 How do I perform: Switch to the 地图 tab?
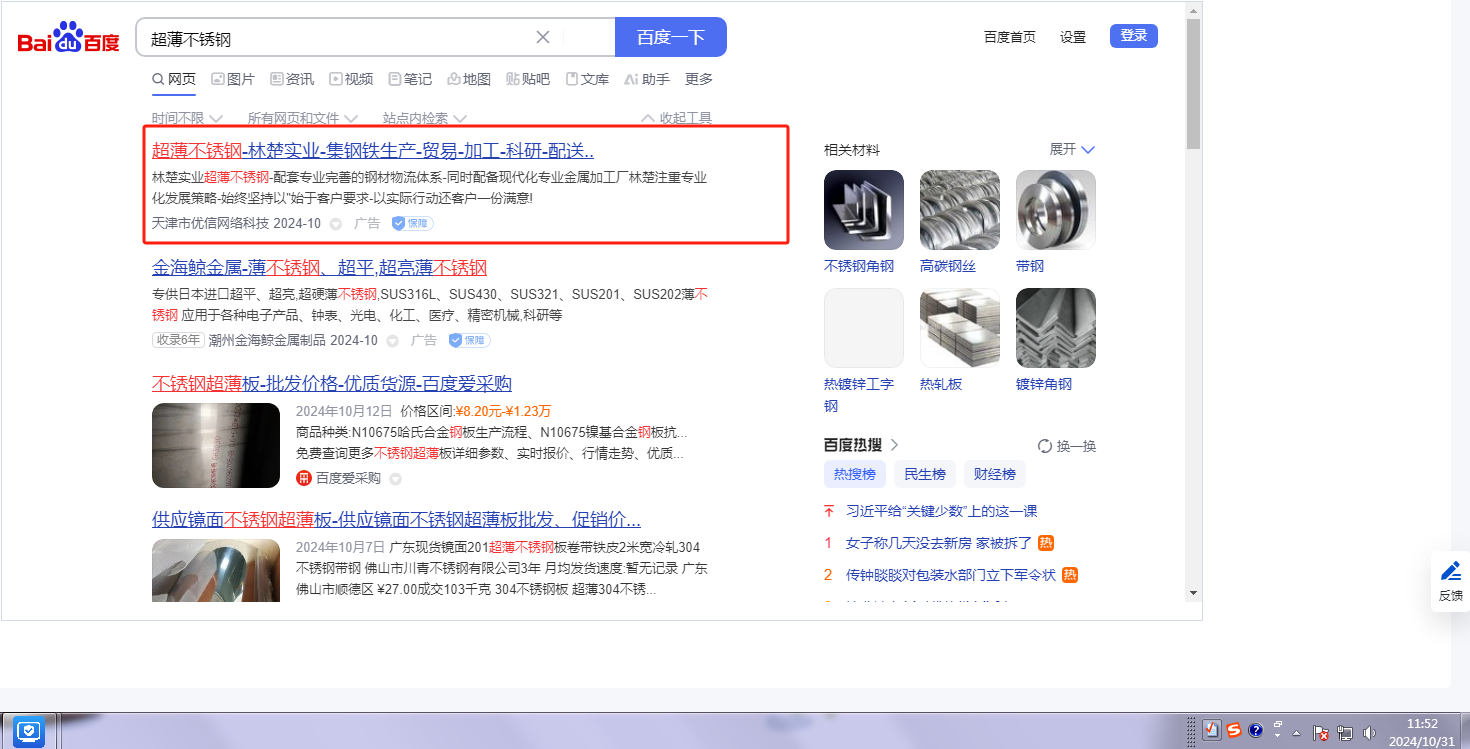tap(469, 79)
